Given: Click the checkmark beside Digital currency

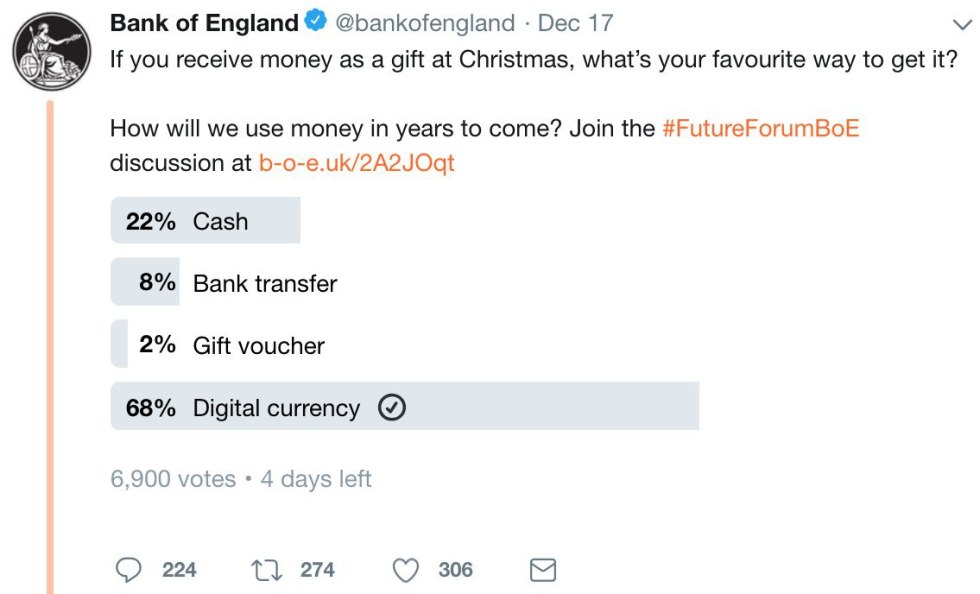Looking at the screenshot, I should pos(392,408).
